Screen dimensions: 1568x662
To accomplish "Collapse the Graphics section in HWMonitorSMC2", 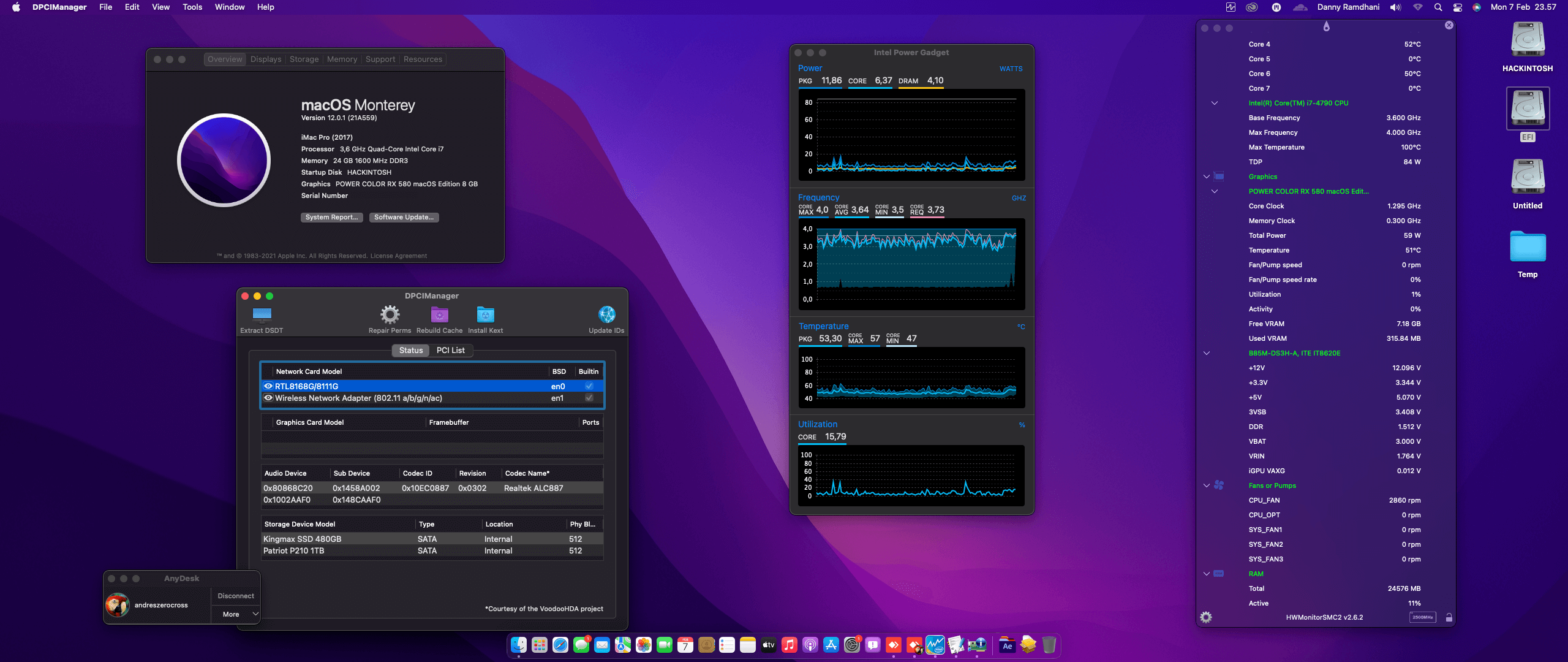I will pyautogui.click(x=1205, y=177).
